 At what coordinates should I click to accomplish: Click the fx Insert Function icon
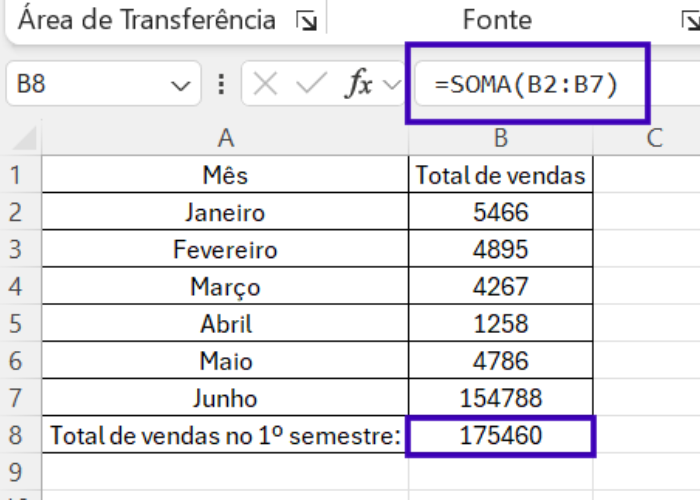click(359, 83)
